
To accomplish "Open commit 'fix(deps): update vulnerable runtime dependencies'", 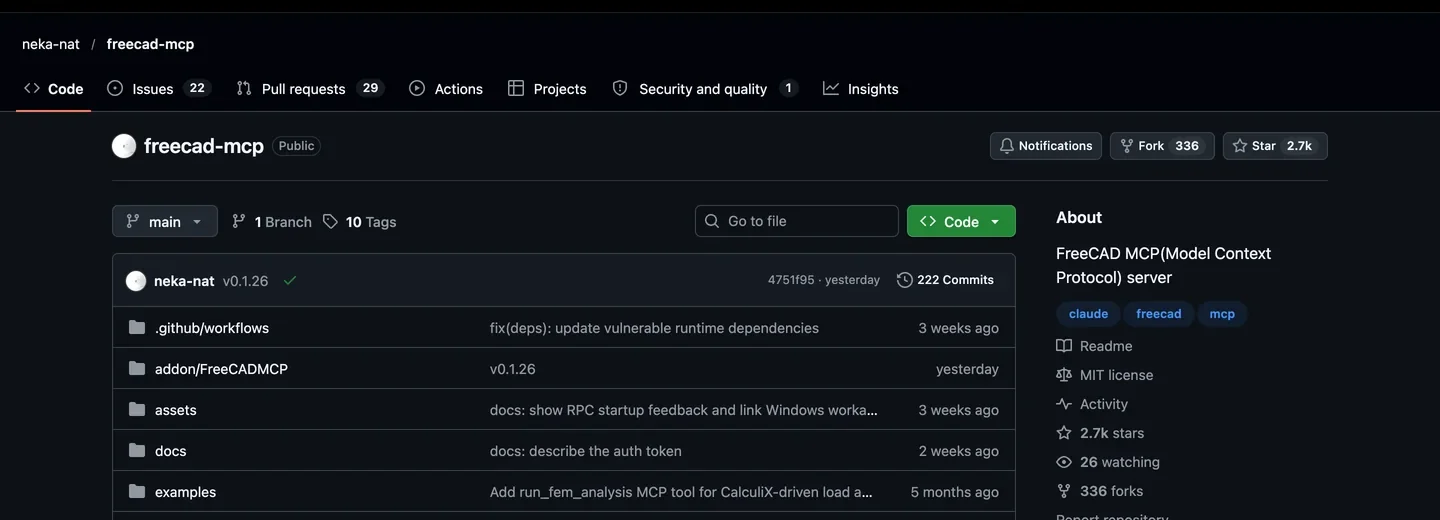I will coord(654,328).
